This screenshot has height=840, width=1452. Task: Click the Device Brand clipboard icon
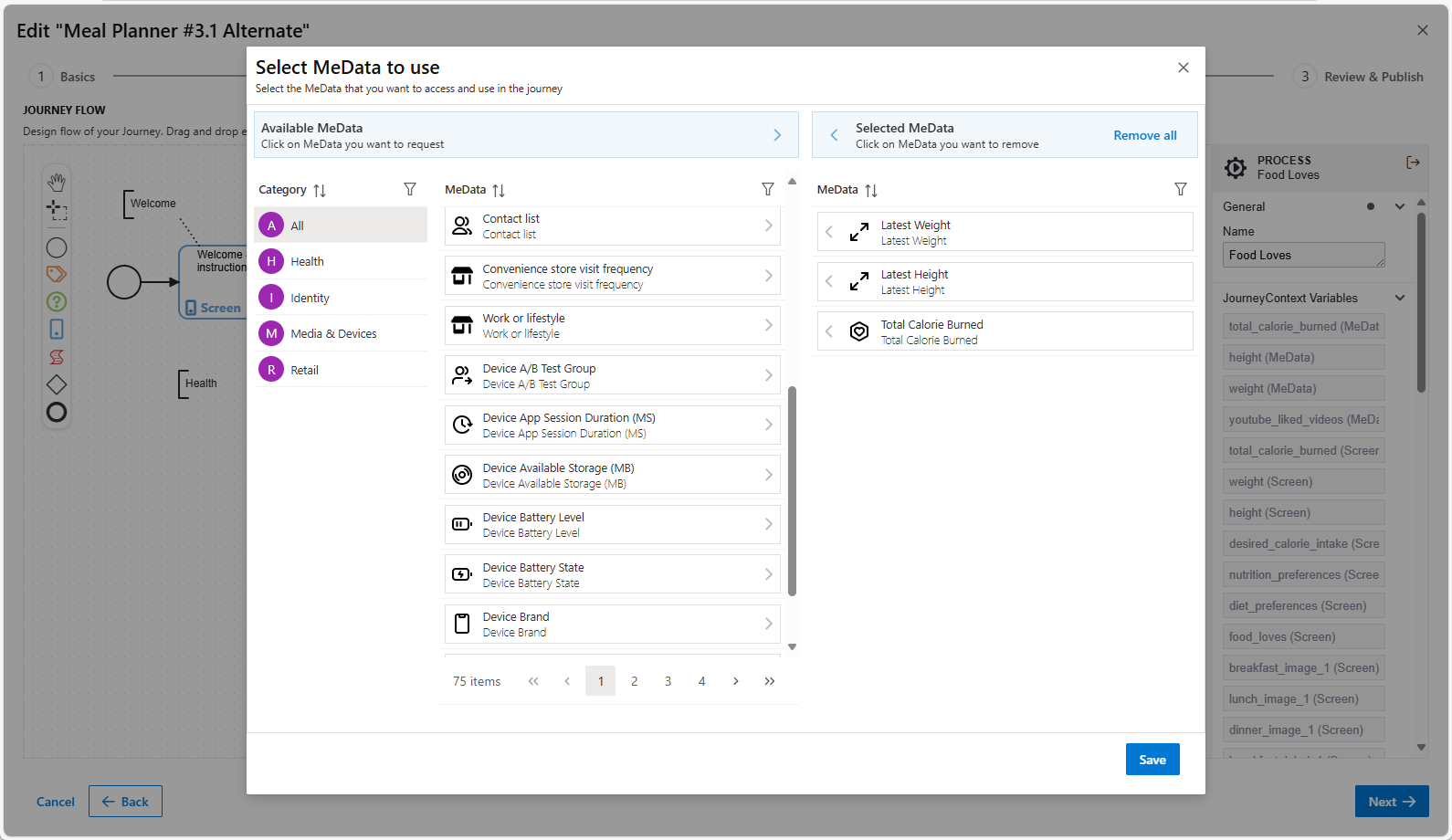(x=463, y=624)
